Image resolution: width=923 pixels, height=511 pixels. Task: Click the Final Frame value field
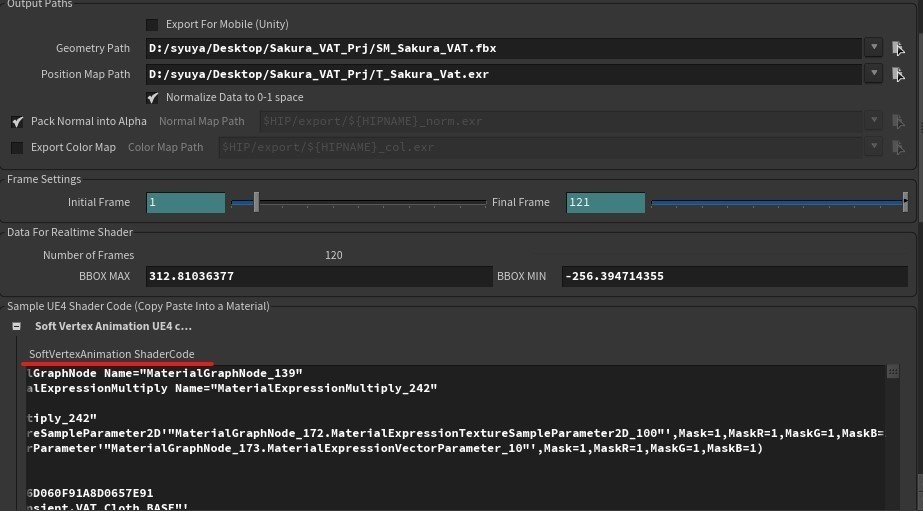pyautogui.click(x=605, y=202)
